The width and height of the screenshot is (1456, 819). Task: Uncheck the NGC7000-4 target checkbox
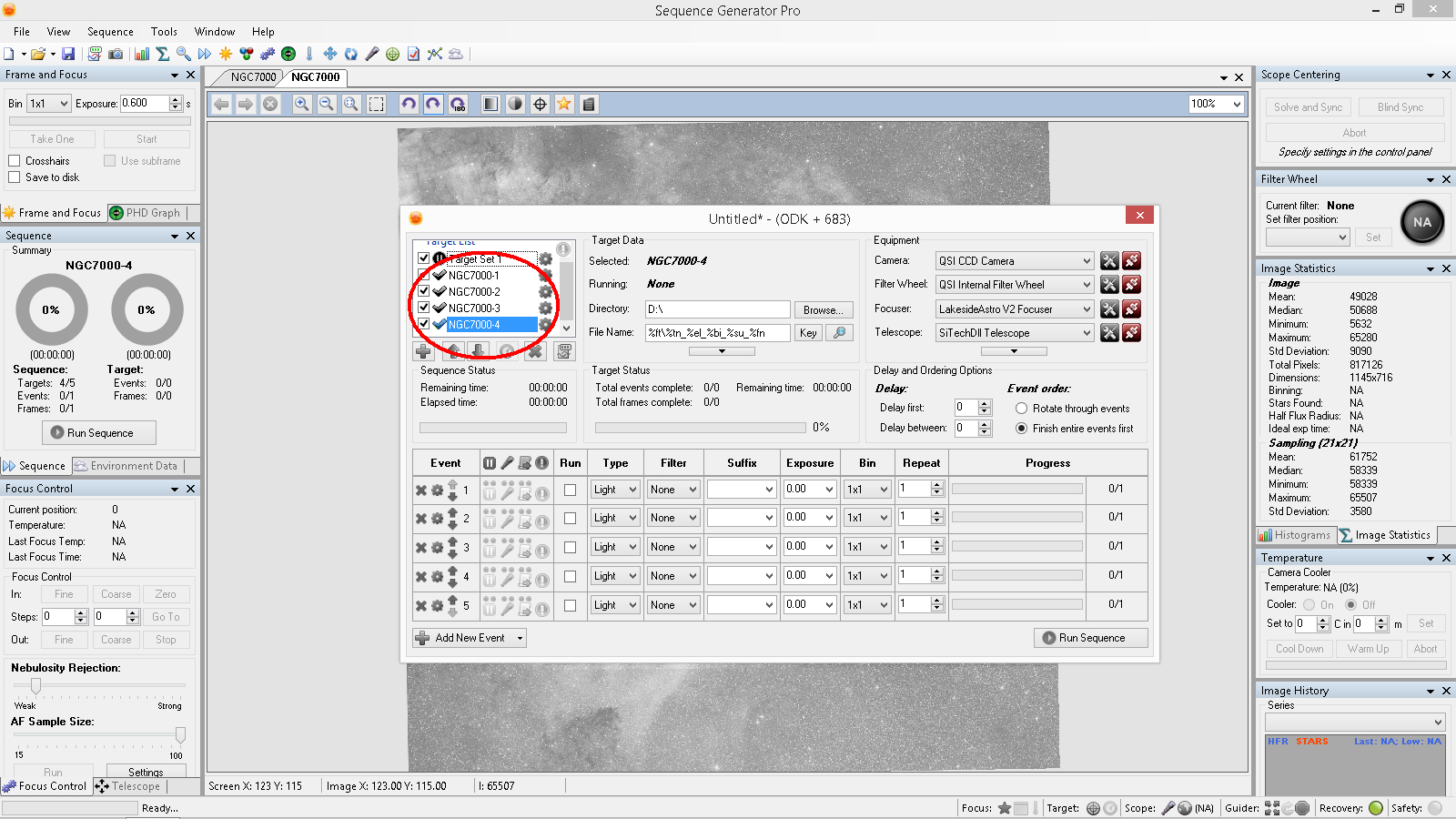424,324
